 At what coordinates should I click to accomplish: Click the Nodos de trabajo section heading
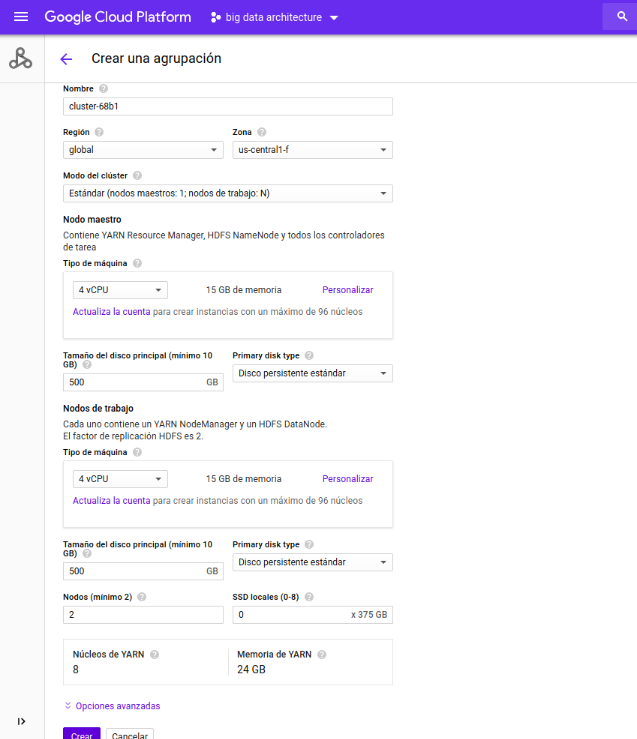pos(98,408)
